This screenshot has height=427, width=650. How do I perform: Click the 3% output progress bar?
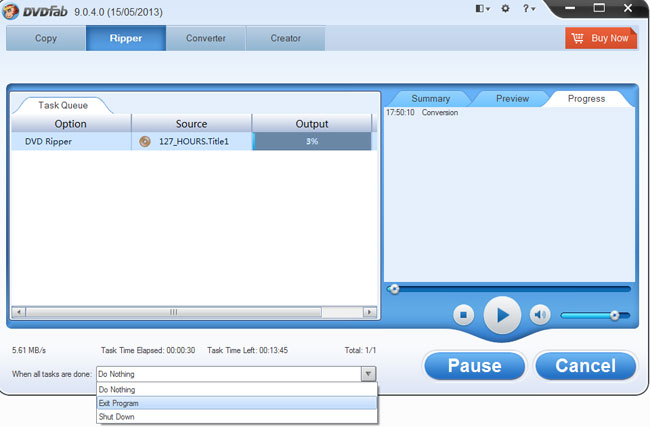[x=312, y=141]
